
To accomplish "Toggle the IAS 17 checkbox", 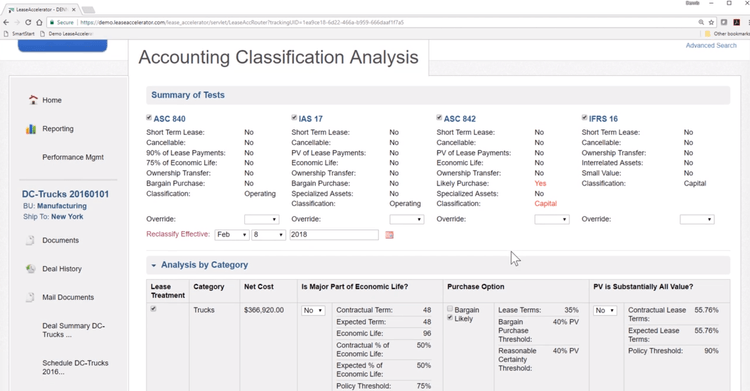I will click(294, 117).
